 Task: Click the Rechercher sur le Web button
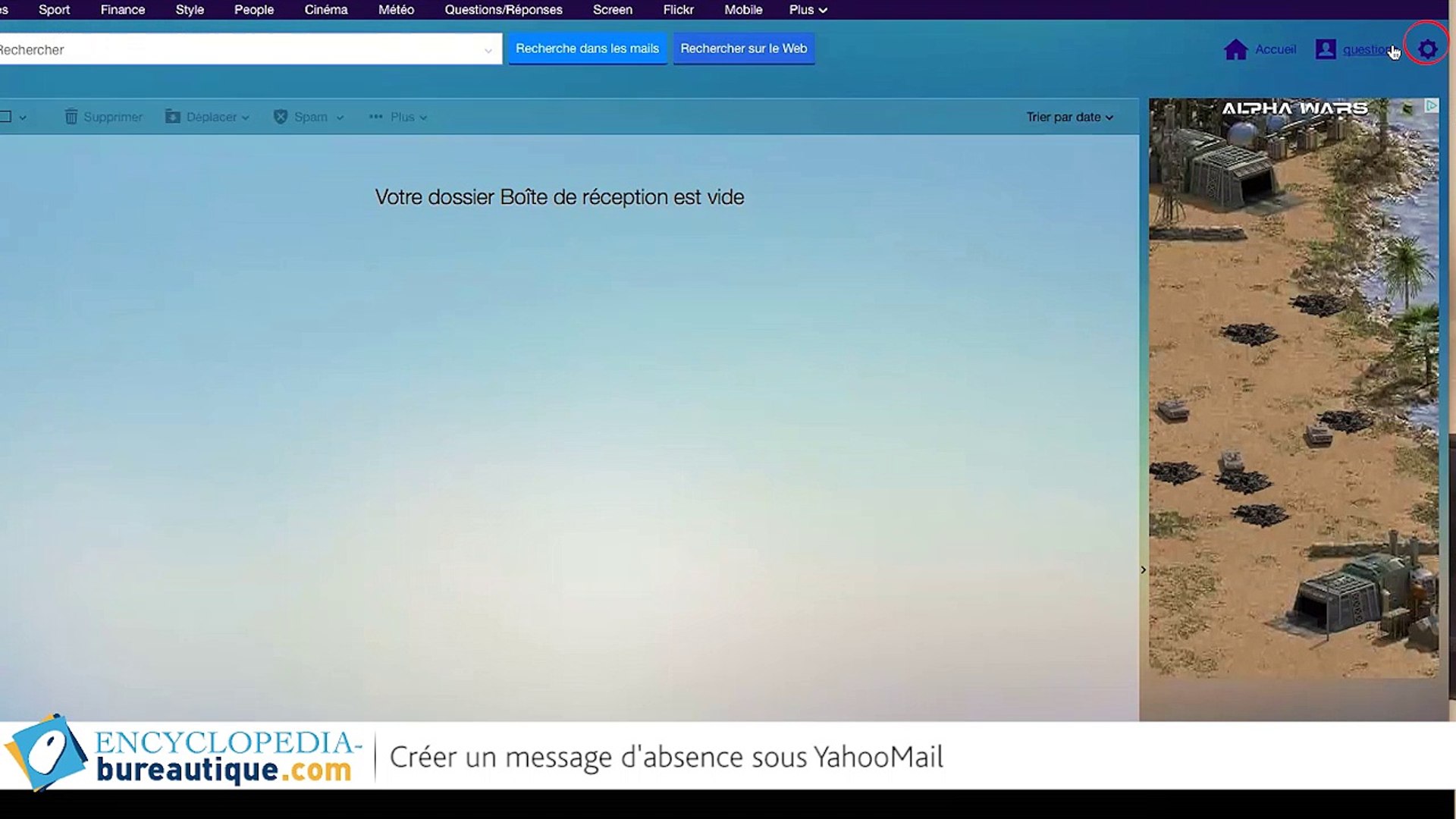(x=743, y=48)
